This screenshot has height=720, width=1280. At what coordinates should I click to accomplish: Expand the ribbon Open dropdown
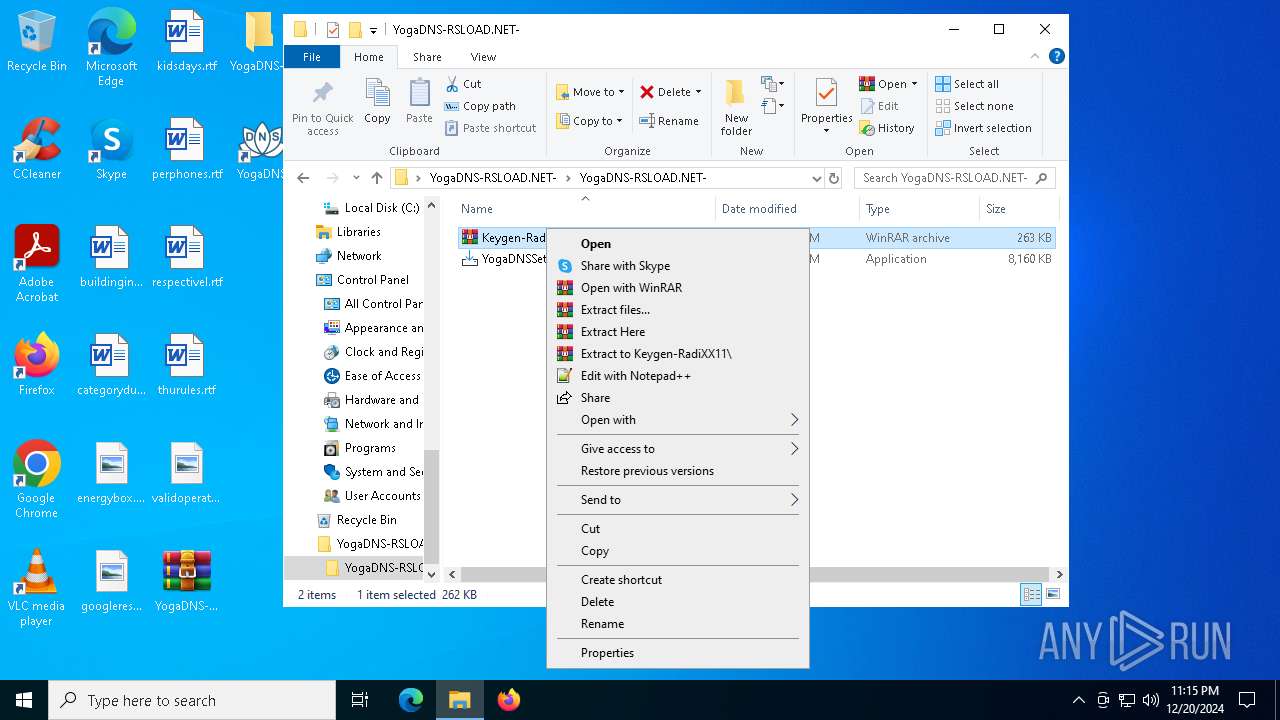point(914,84)
